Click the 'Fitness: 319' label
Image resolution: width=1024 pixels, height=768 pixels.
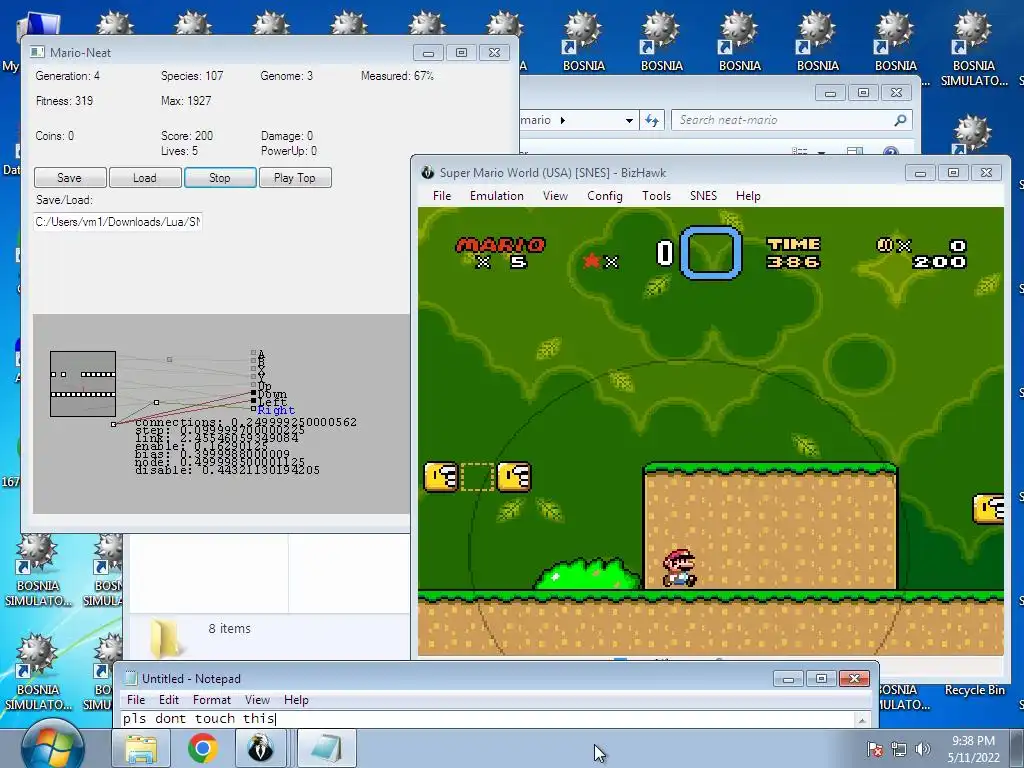click(64, 101)
